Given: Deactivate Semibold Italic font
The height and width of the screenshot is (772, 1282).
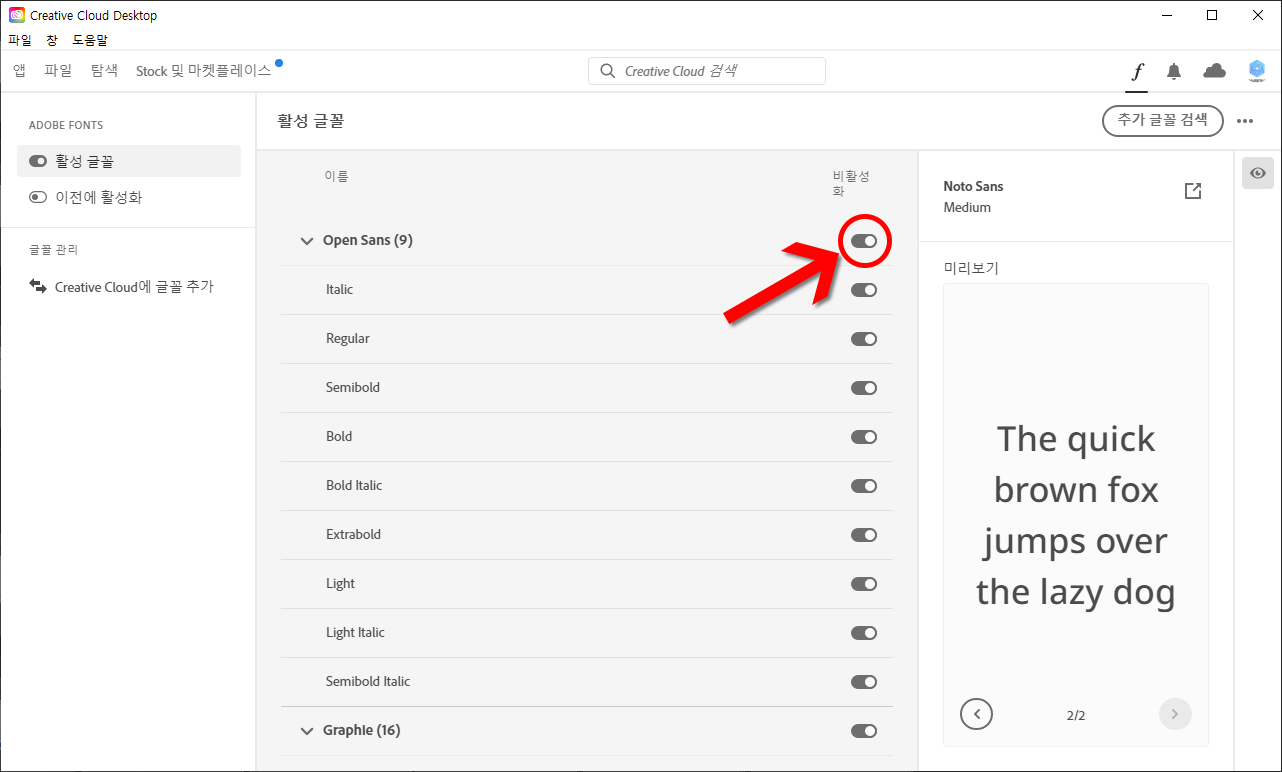Looking at the screenshot, I should pos(864,682).
